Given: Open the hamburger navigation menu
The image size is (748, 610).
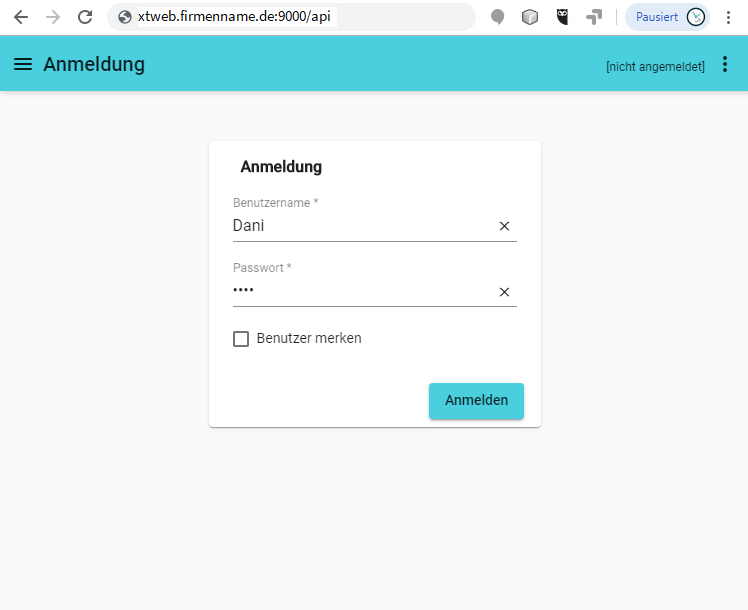Looking at the screenshot, I should tap(23, 64).
